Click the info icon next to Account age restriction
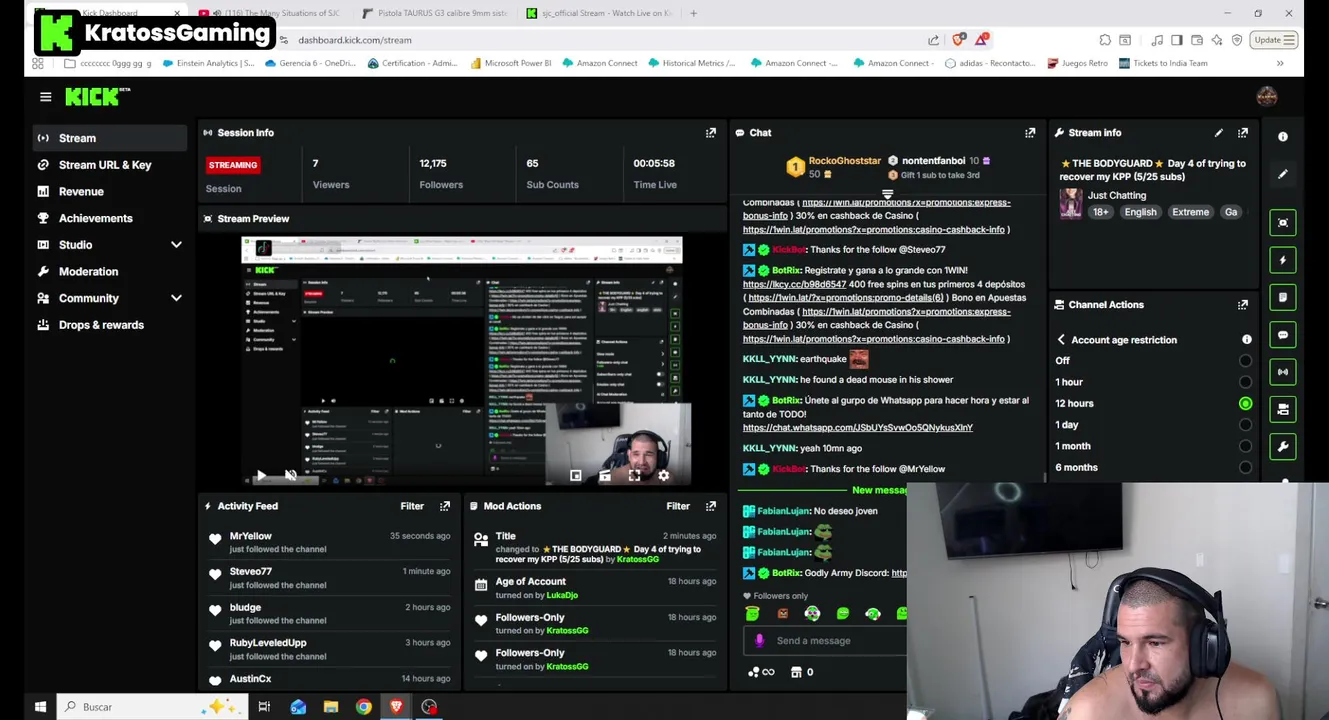The image size is (1329, 720). (x=1246, y=340)
